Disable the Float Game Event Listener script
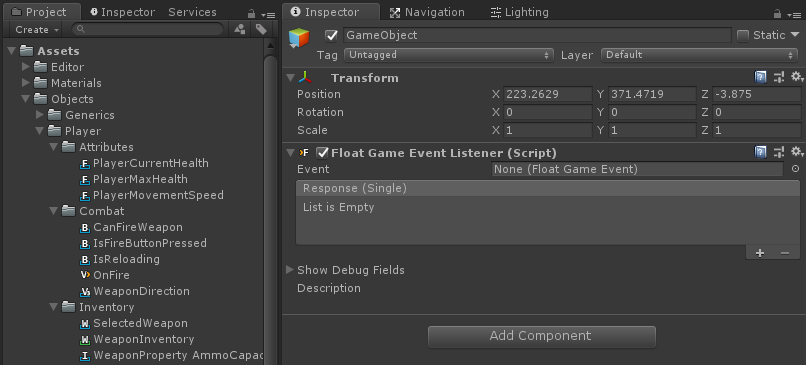The width and height of the screenshot is (806, 365). (x=322, y=153)
